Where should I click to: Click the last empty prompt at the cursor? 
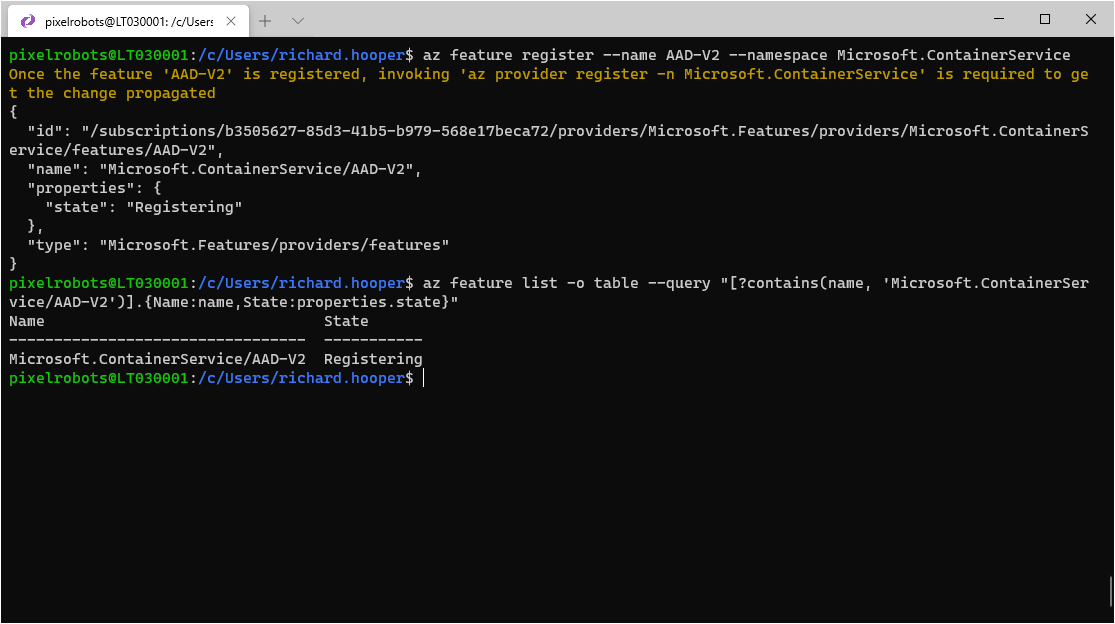coord(424,378)
